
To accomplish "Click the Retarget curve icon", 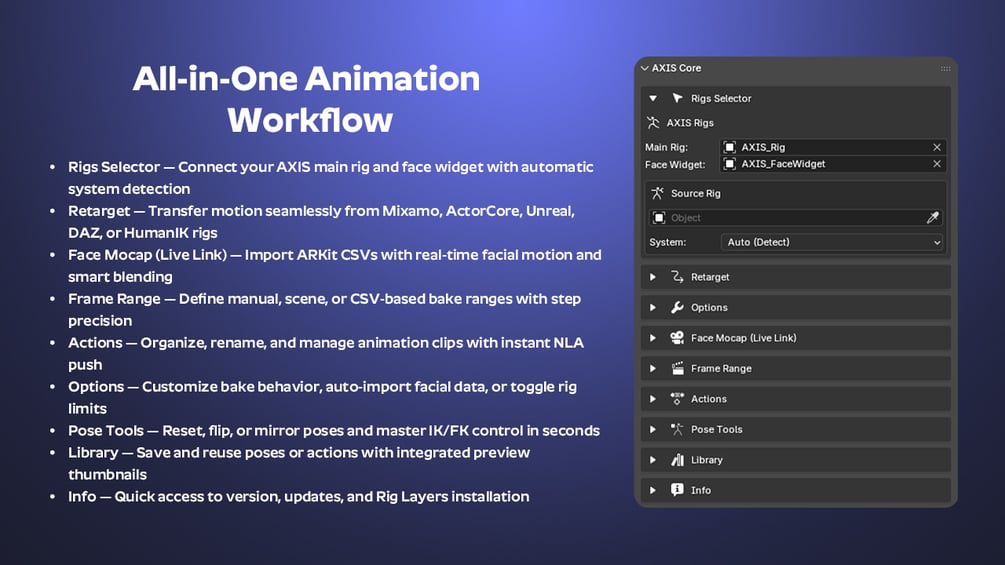I will point(677,277).
